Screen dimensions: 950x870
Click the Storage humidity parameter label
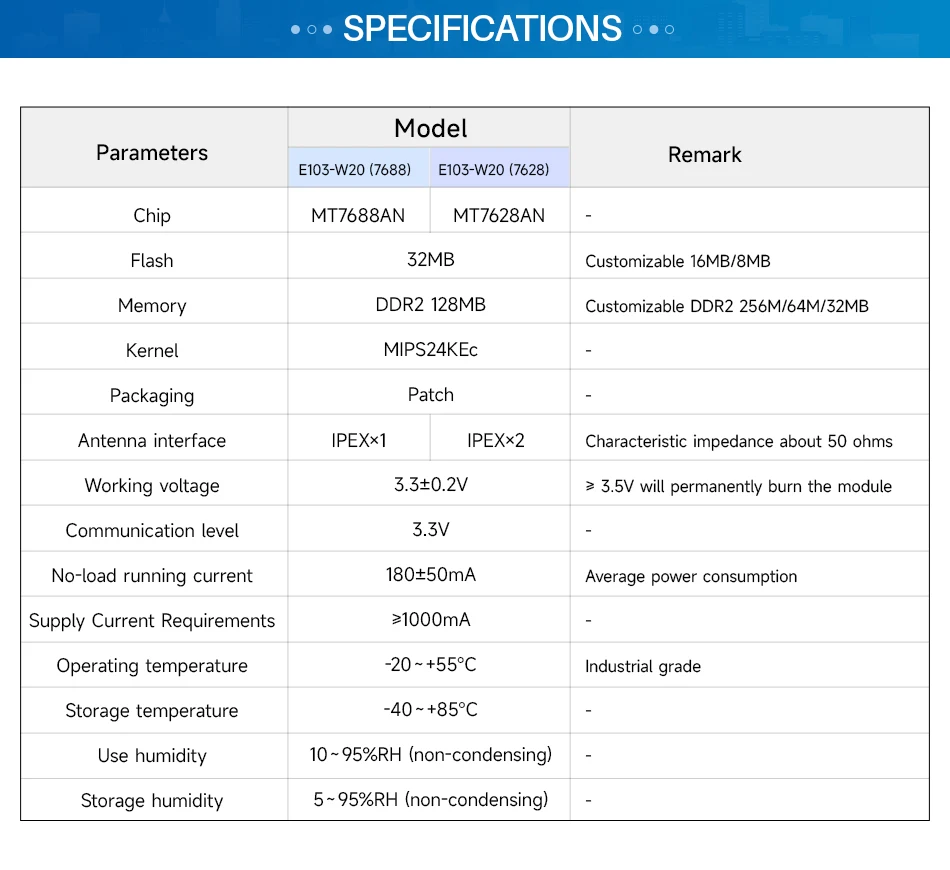(152, 801)
